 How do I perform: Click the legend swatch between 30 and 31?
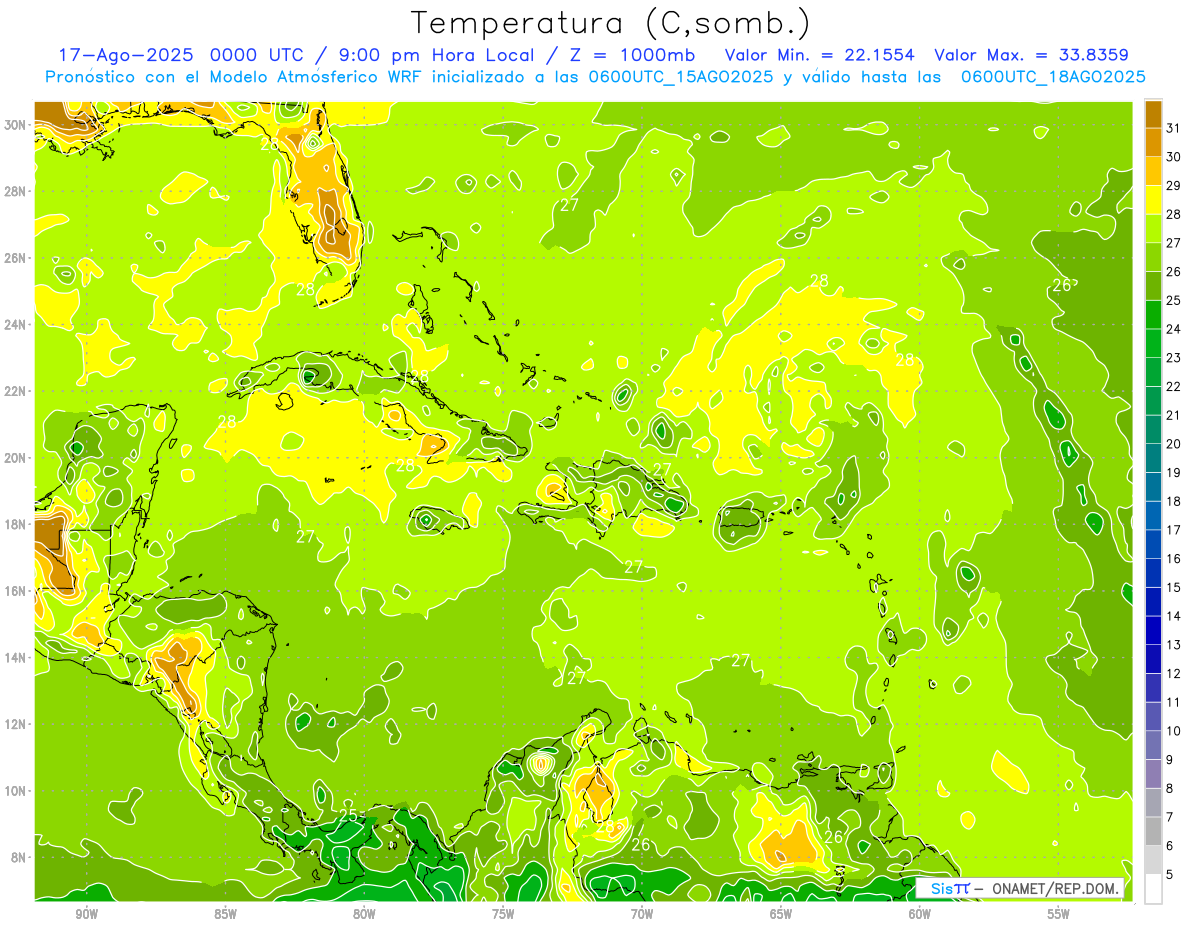click(1153, 141)
